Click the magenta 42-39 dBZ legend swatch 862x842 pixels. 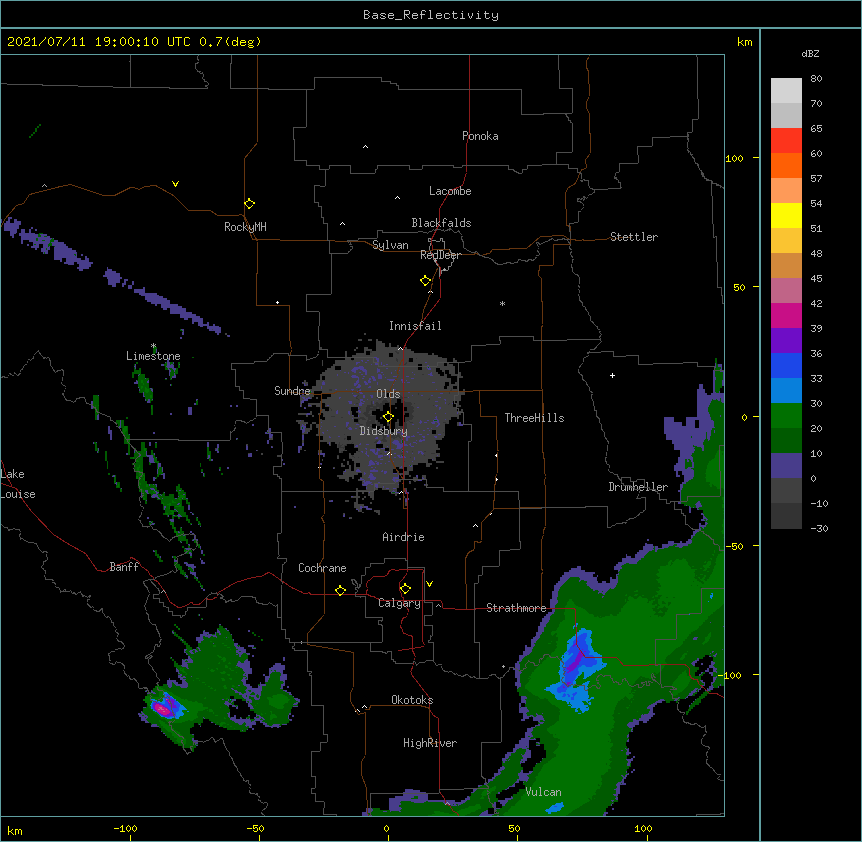786,315
